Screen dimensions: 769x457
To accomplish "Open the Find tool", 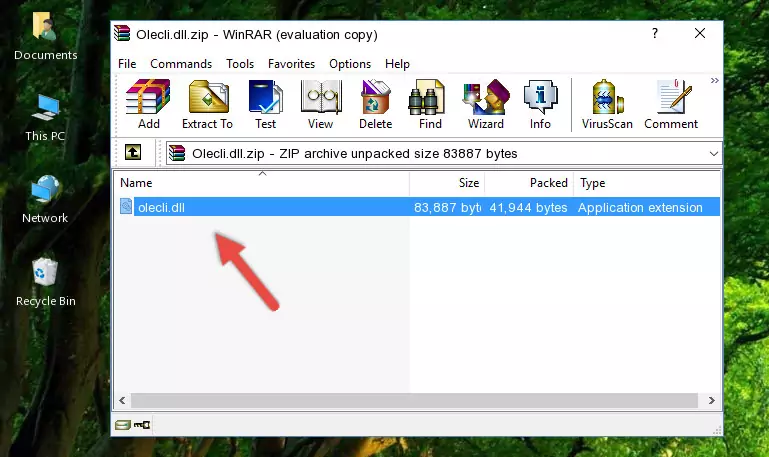I will click(430, 104).
